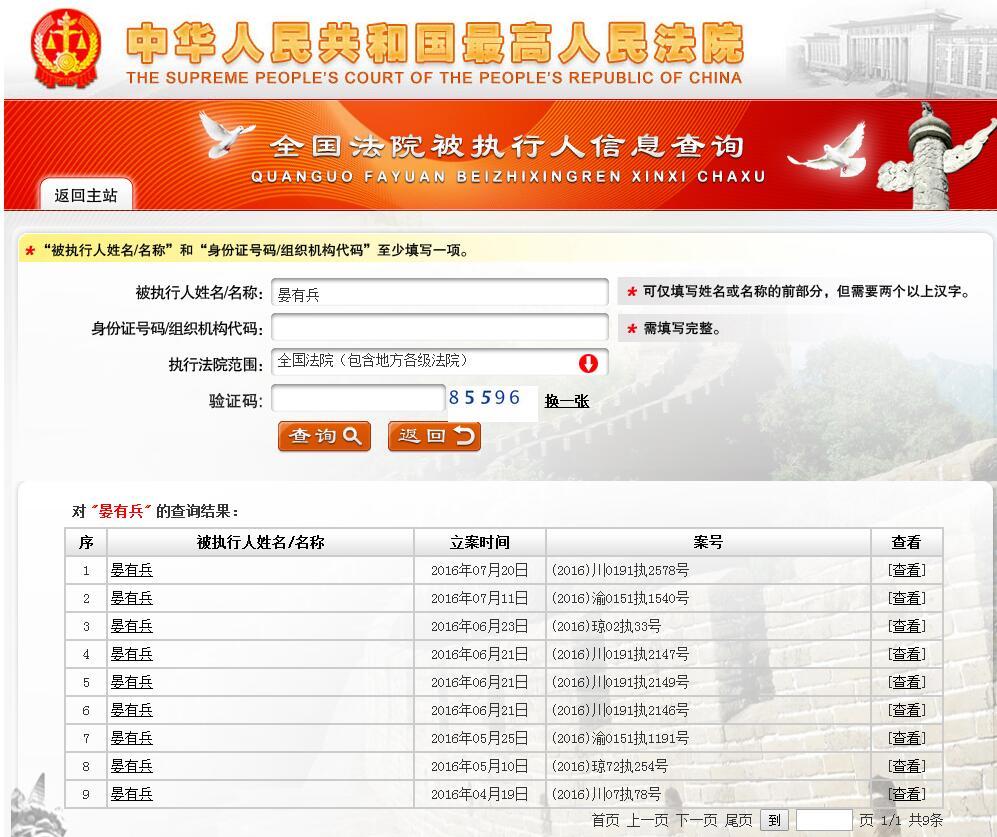Open 晏有兵 name link in row 5
Screen dimensions: 997x837
(132, 682)
